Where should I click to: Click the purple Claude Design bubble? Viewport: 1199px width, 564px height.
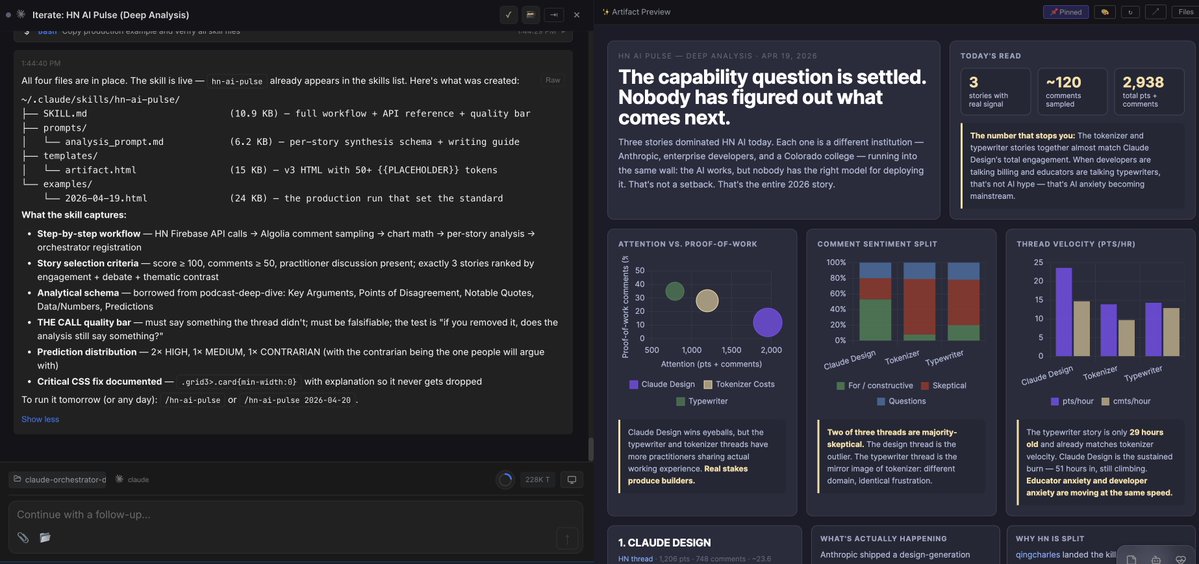tap(768, 323)
